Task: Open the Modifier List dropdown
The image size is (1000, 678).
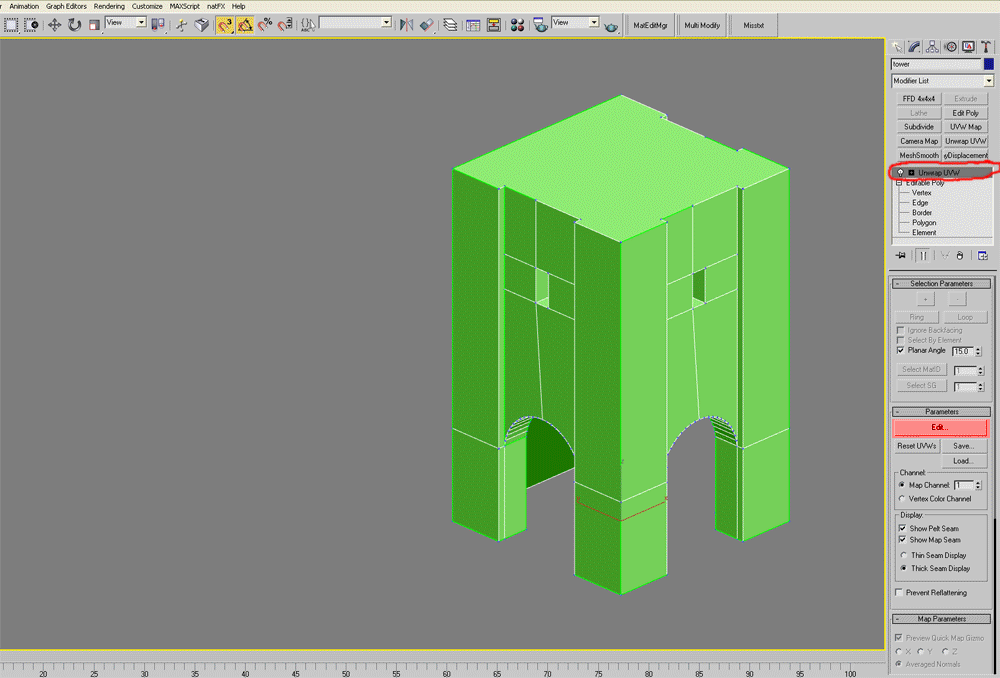Action: tap(988, 81)
